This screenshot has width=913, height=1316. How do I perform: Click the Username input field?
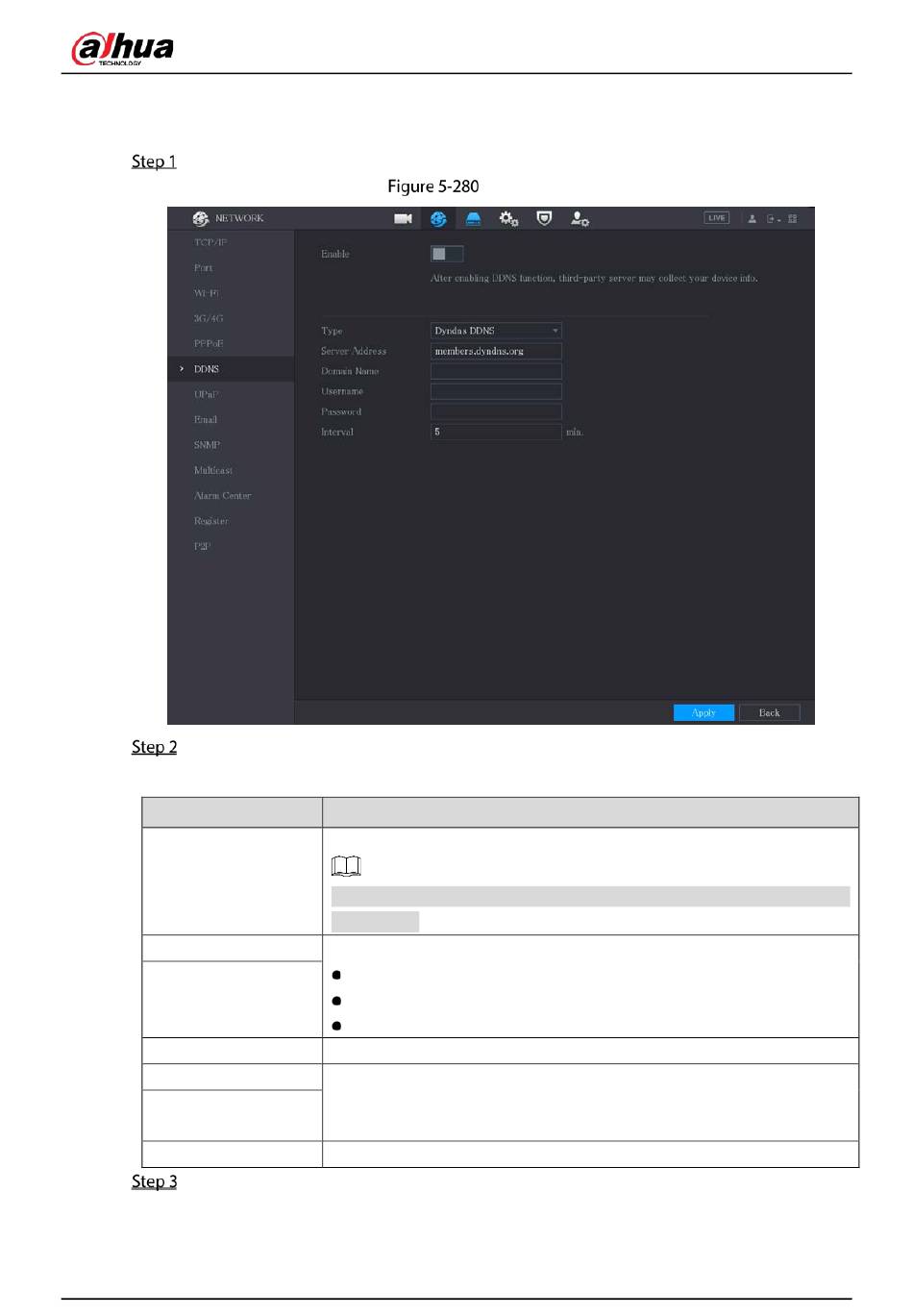[x=496, y=391]
